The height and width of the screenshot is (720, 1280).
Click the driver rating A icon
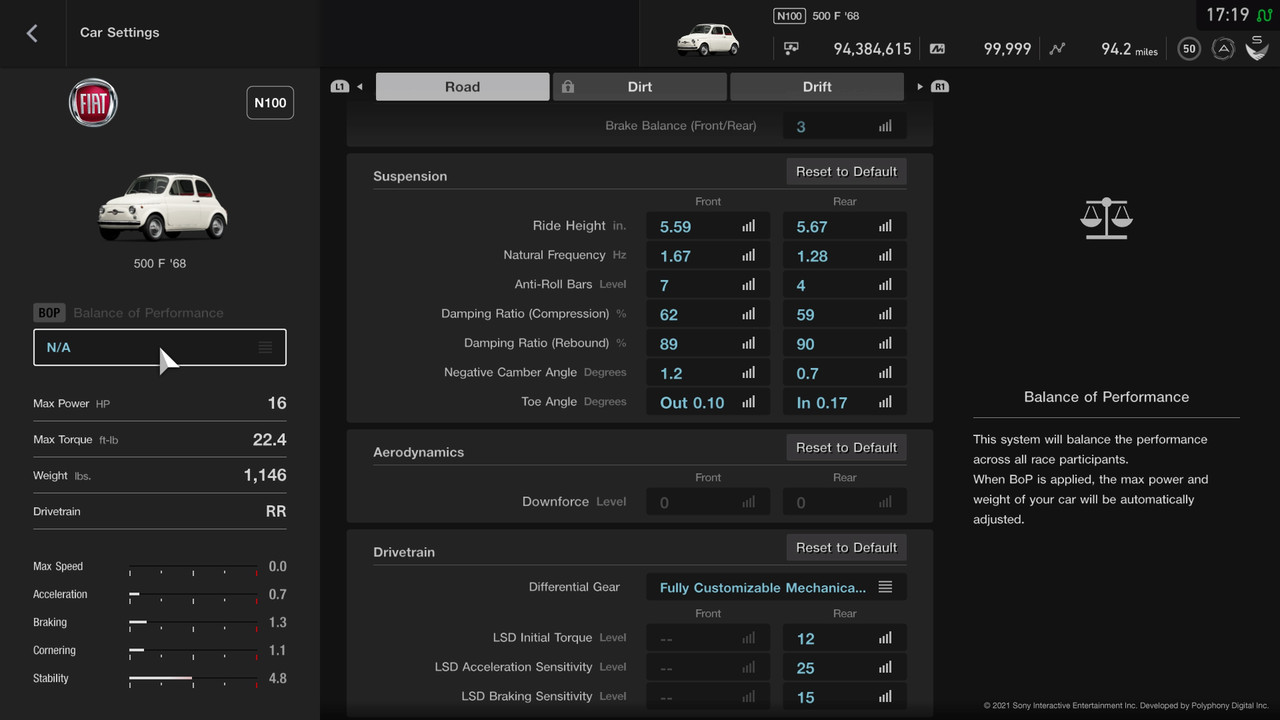(x=1222, y=48)
